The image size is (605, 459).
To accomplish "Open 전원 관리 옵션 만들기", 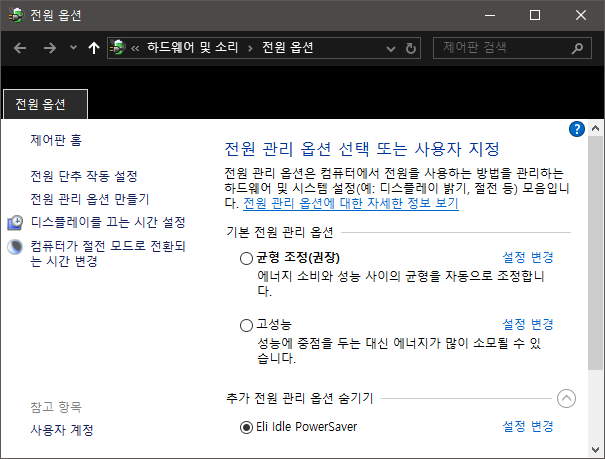I will point(90,199).
